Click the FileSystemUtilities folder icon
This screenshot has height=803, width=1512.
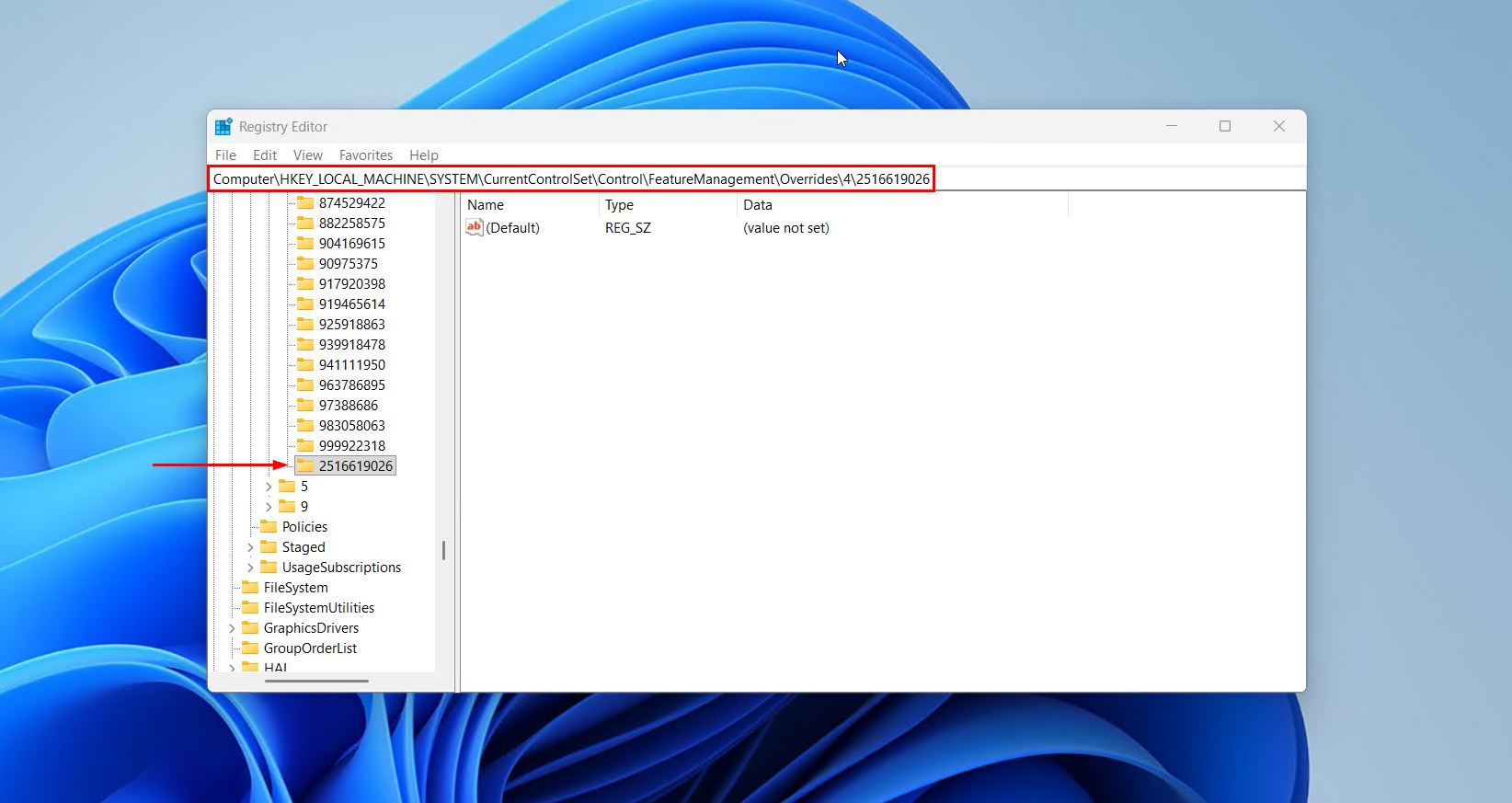tap(250, 607)
